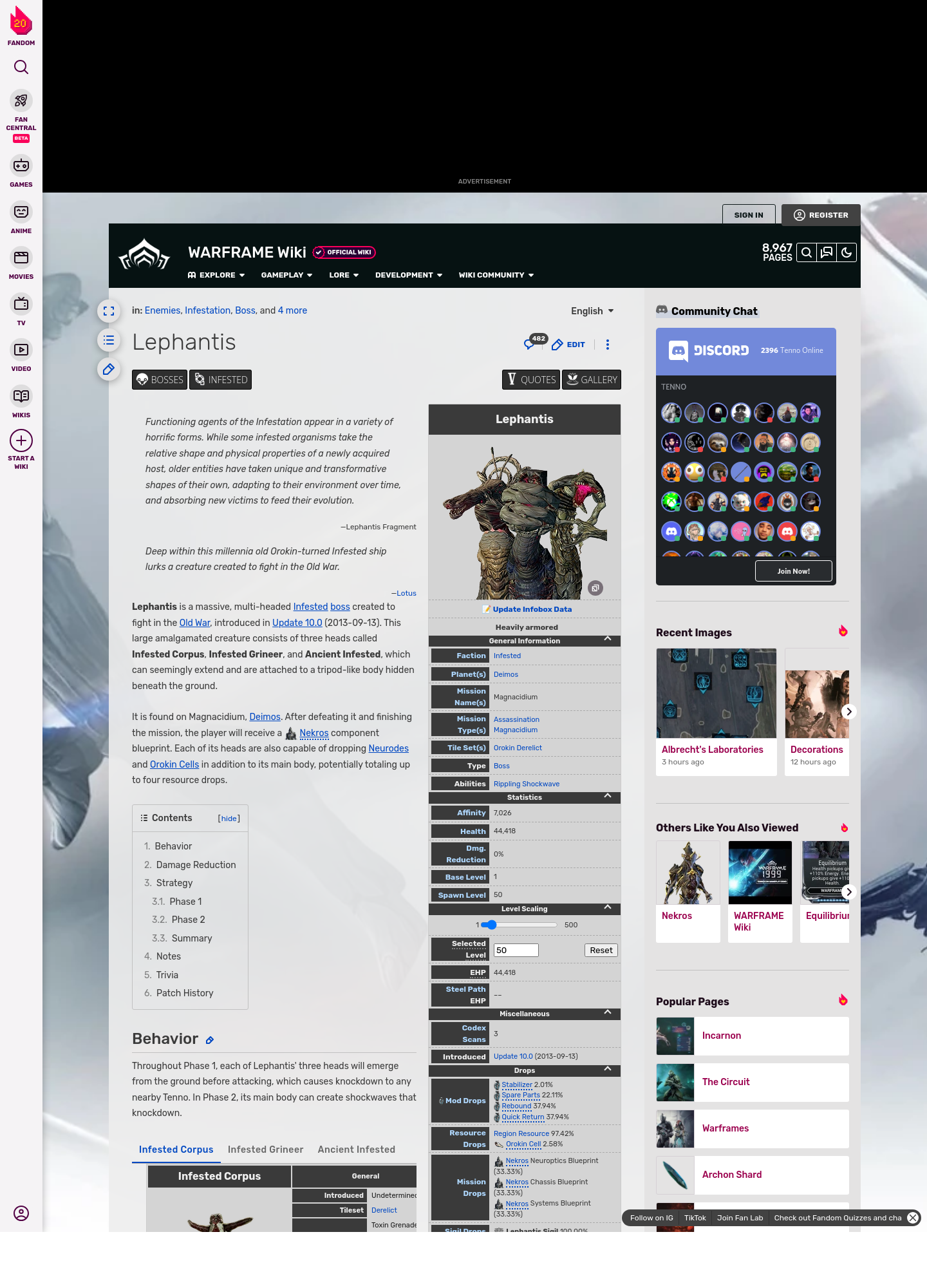The image size is (927, 1288).
Task: Open the English language dropdown
Action: [592, 311]
